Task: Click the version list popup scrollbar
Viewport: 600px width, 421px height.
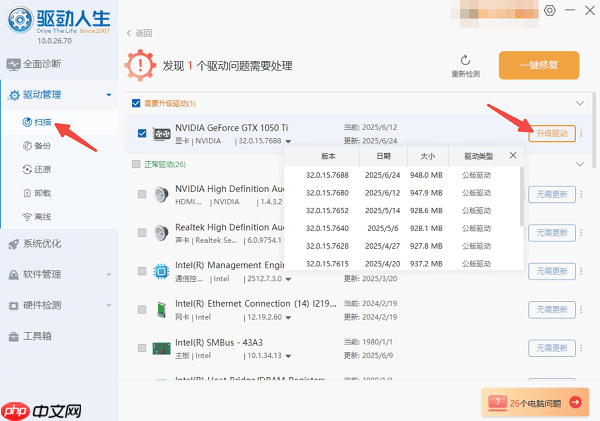Action: [x=522, y=196]
